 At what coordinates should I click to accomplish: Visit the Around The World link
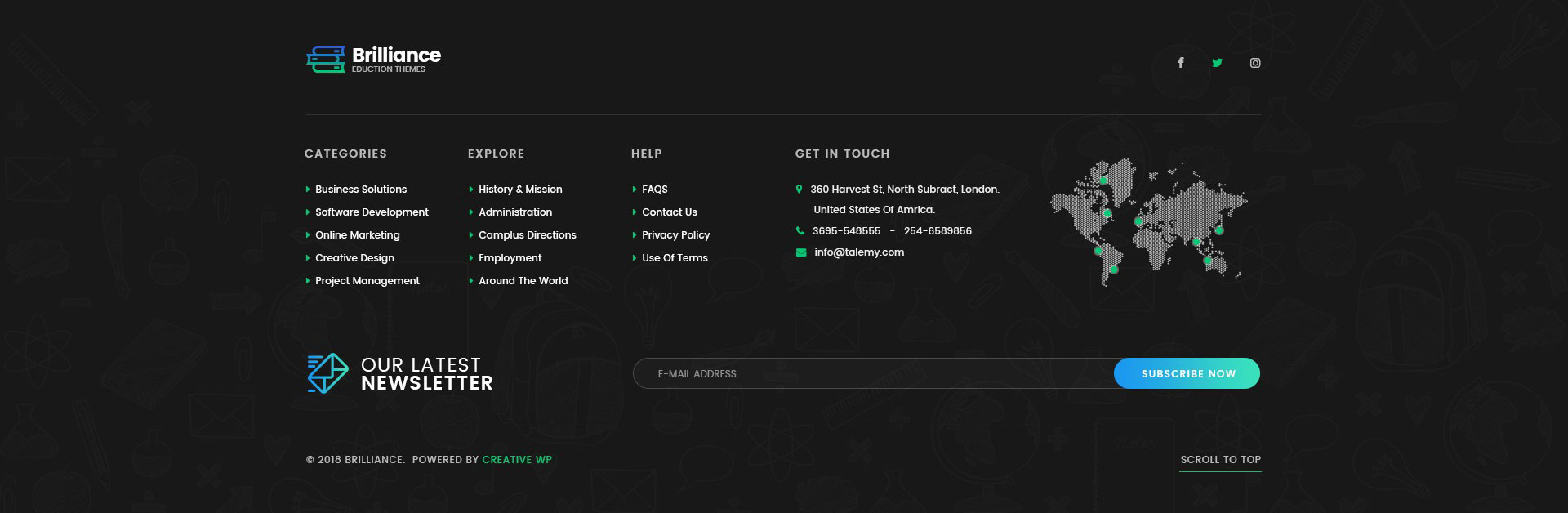[523, 281]
